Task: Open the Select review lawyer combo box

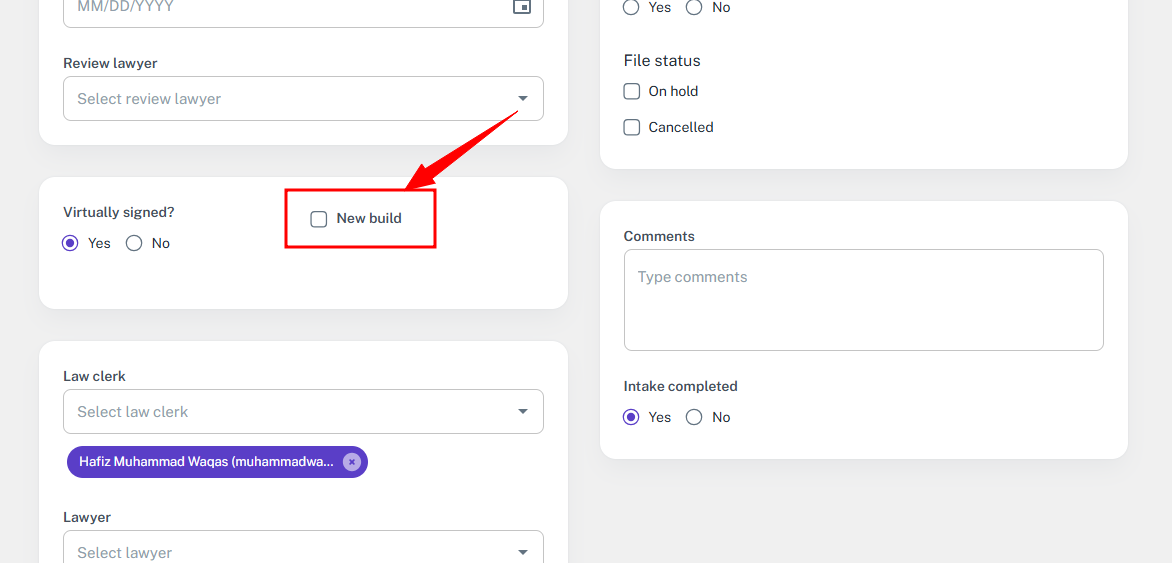Action: point(303,99)
